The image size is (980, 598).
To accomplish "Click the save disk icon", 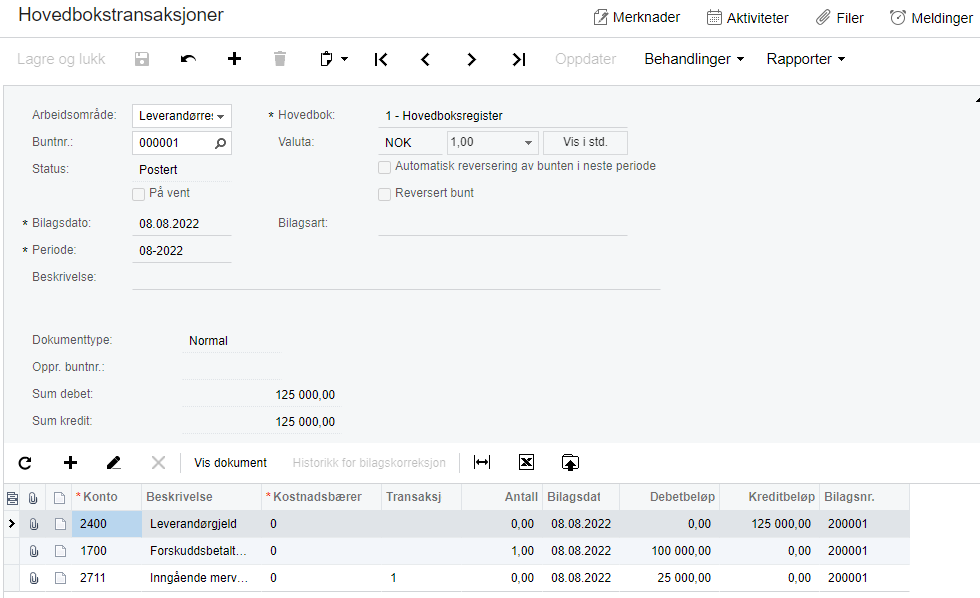I will [142, 59].
